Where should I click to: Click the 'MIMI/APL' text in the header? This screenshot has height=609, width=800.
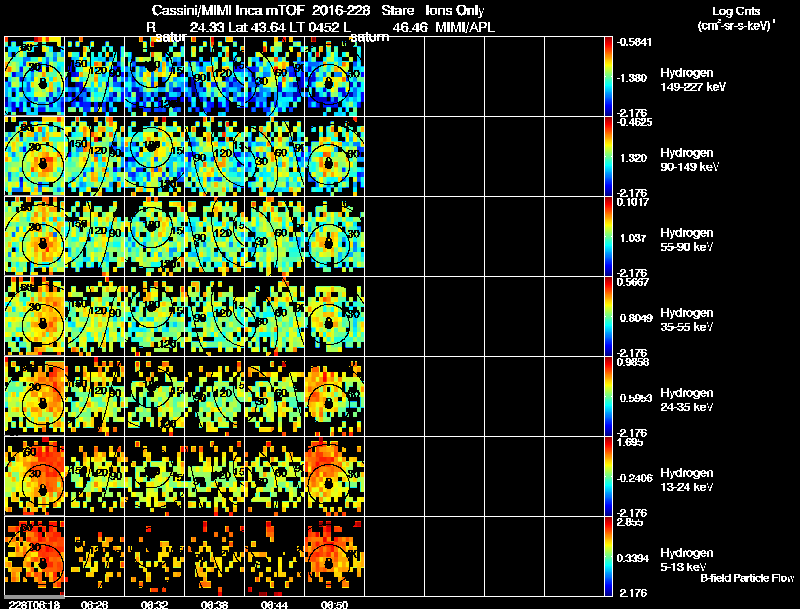[465, 28]
